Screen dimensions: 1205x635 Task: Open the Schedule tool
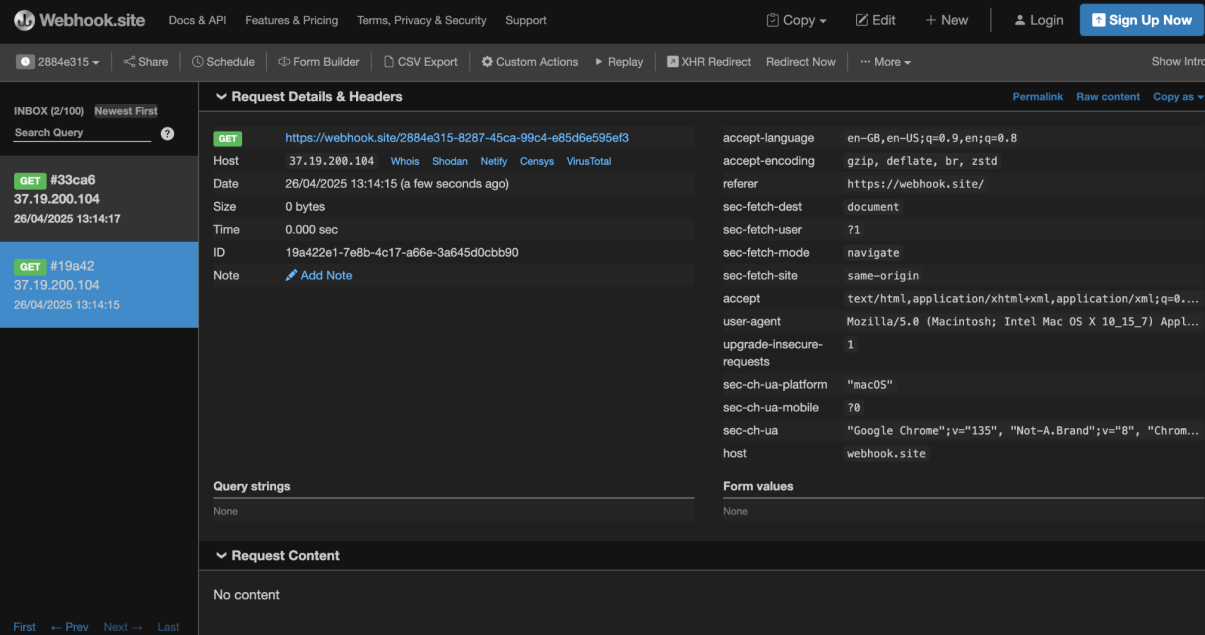(x=223, y=62)
